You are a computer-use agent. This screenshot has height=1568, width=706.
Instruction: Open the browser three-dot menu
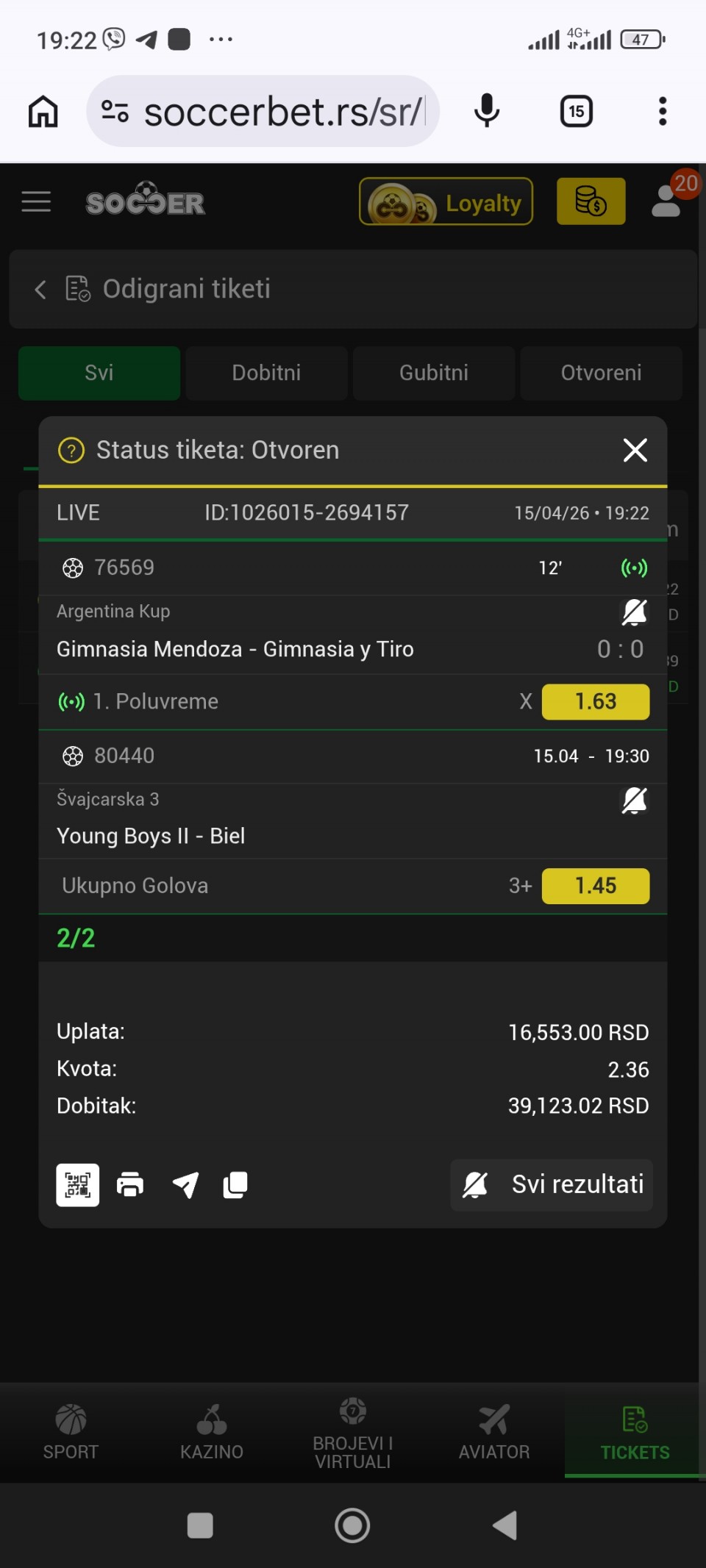[662, 112]
